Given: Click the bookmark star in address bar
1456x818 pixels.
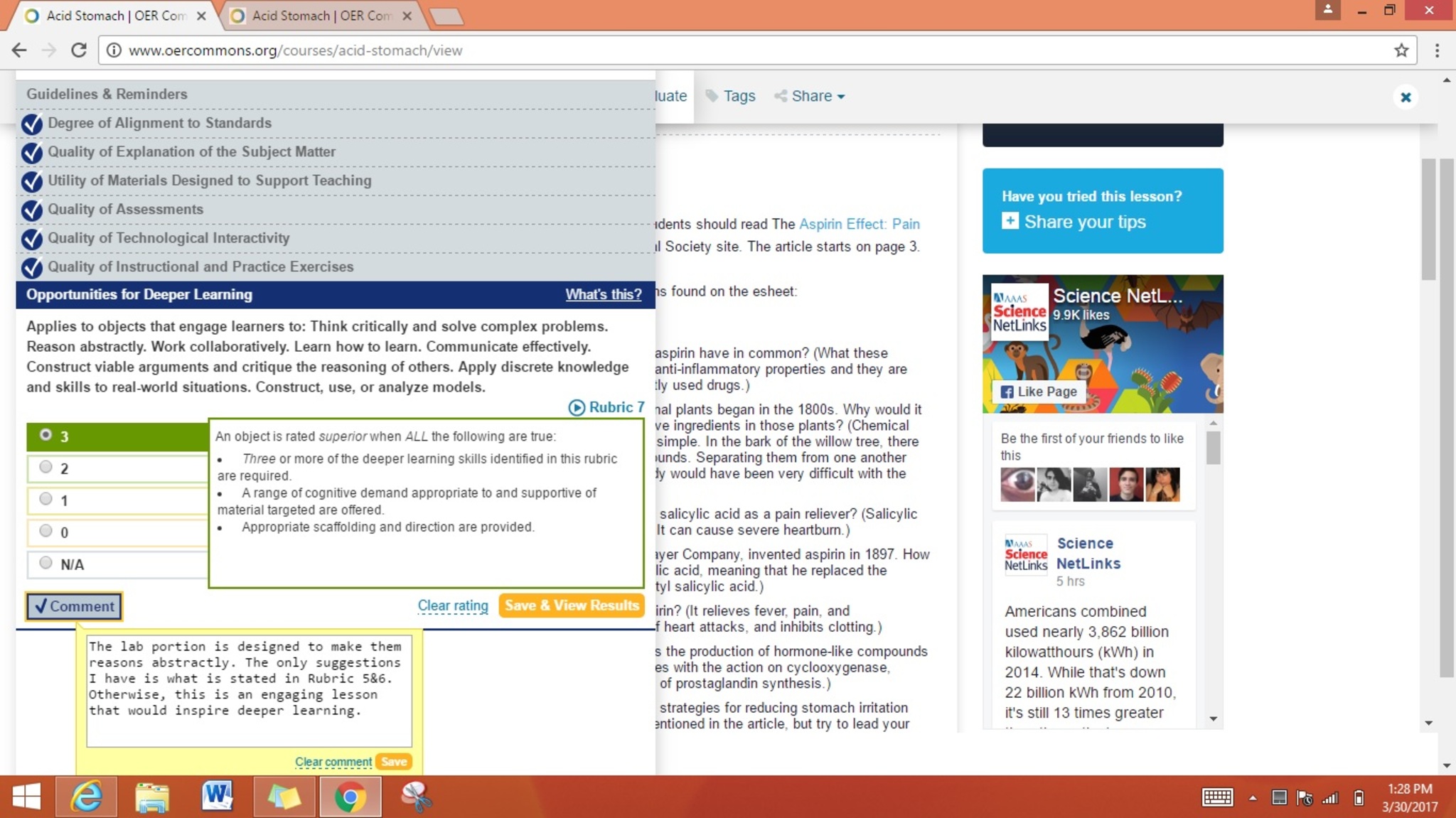Looking at the screenshot, I should click(1401, 50).
